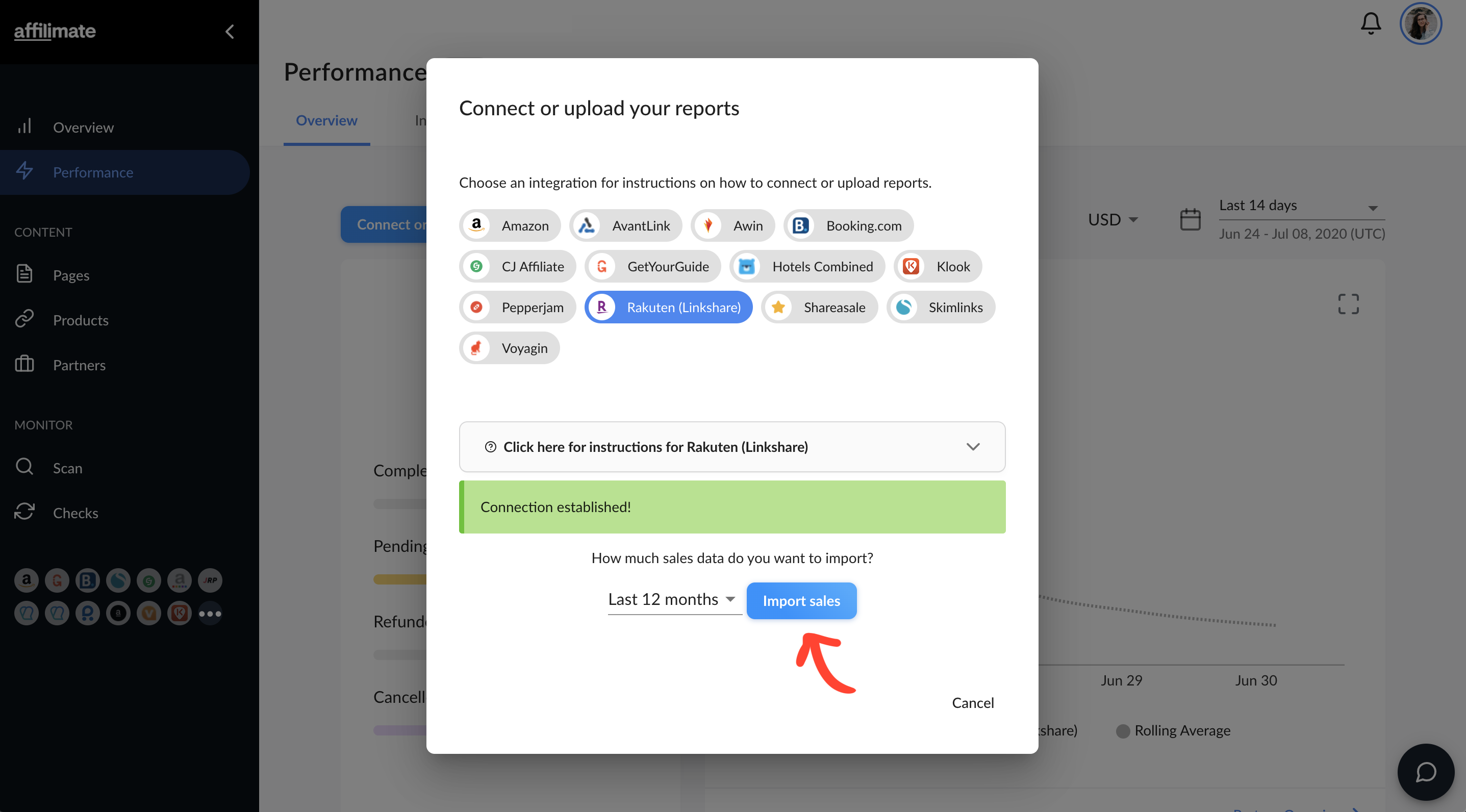Expand the chart to fullscreen
Screen dimensions: 1466x812
tap(1348, 304)
